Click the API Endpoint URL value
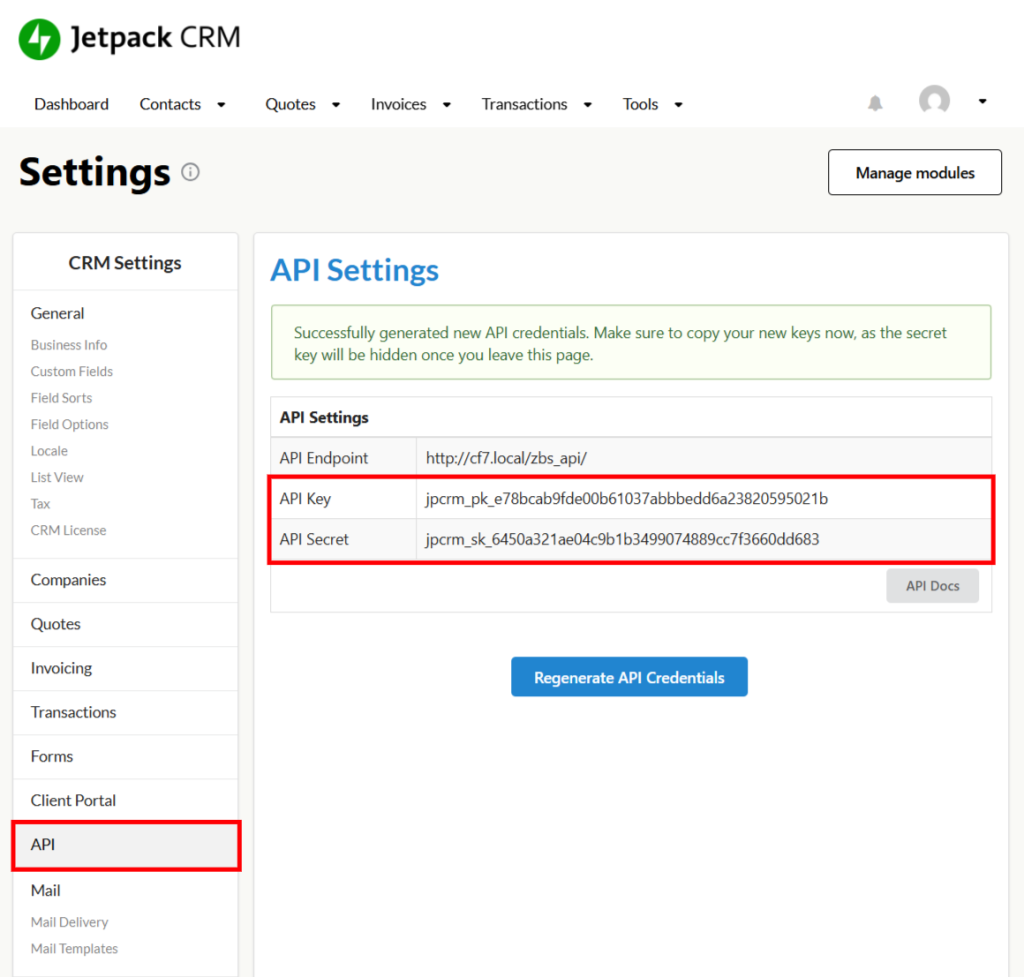 [506, 458]
